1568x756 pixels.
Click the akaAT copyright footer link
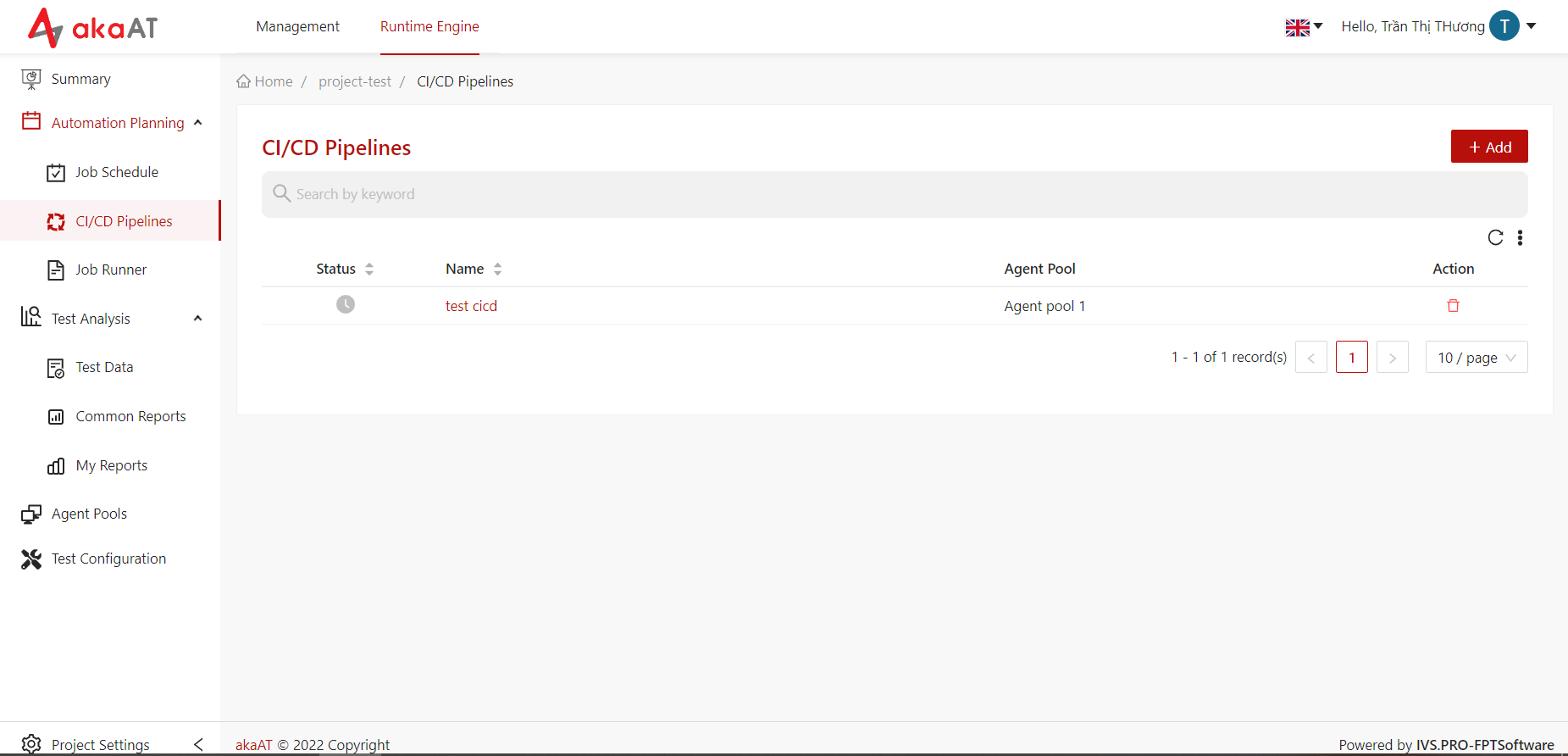point(253,745)
